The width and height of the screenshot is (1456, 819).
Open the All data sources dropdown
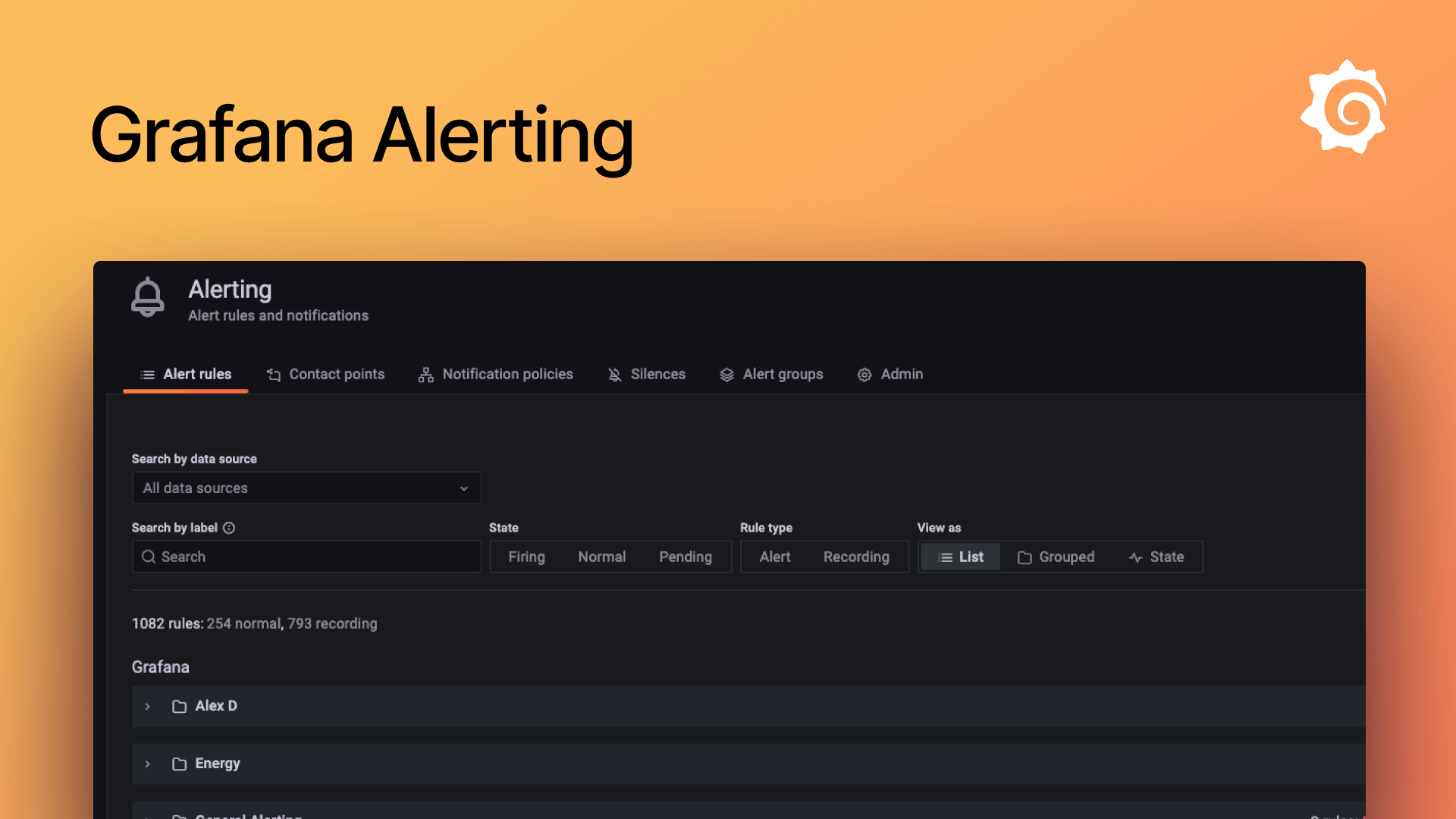[x=306, y=488]
